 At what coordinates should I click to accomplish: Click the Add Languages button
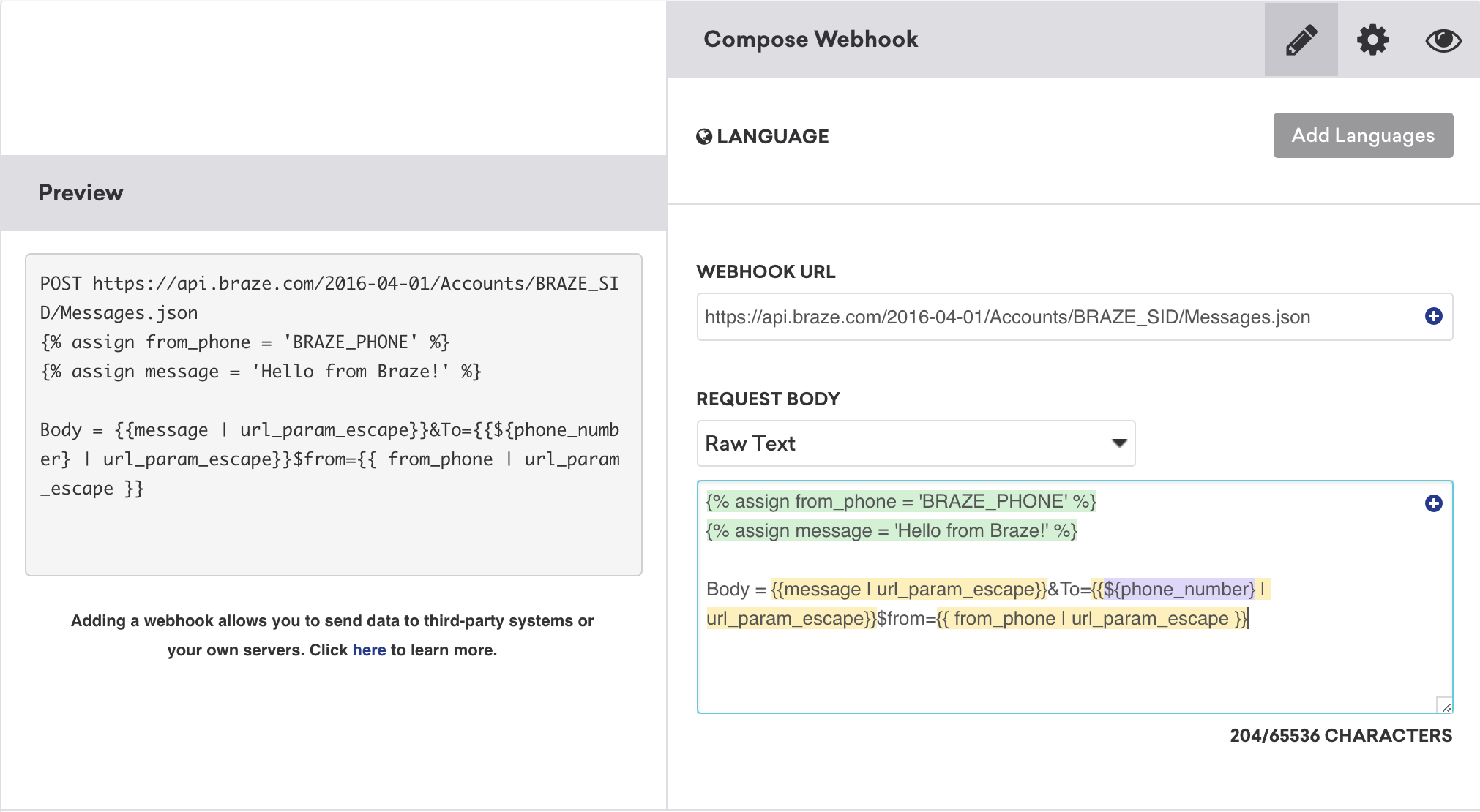click(x=1363, y=135)
